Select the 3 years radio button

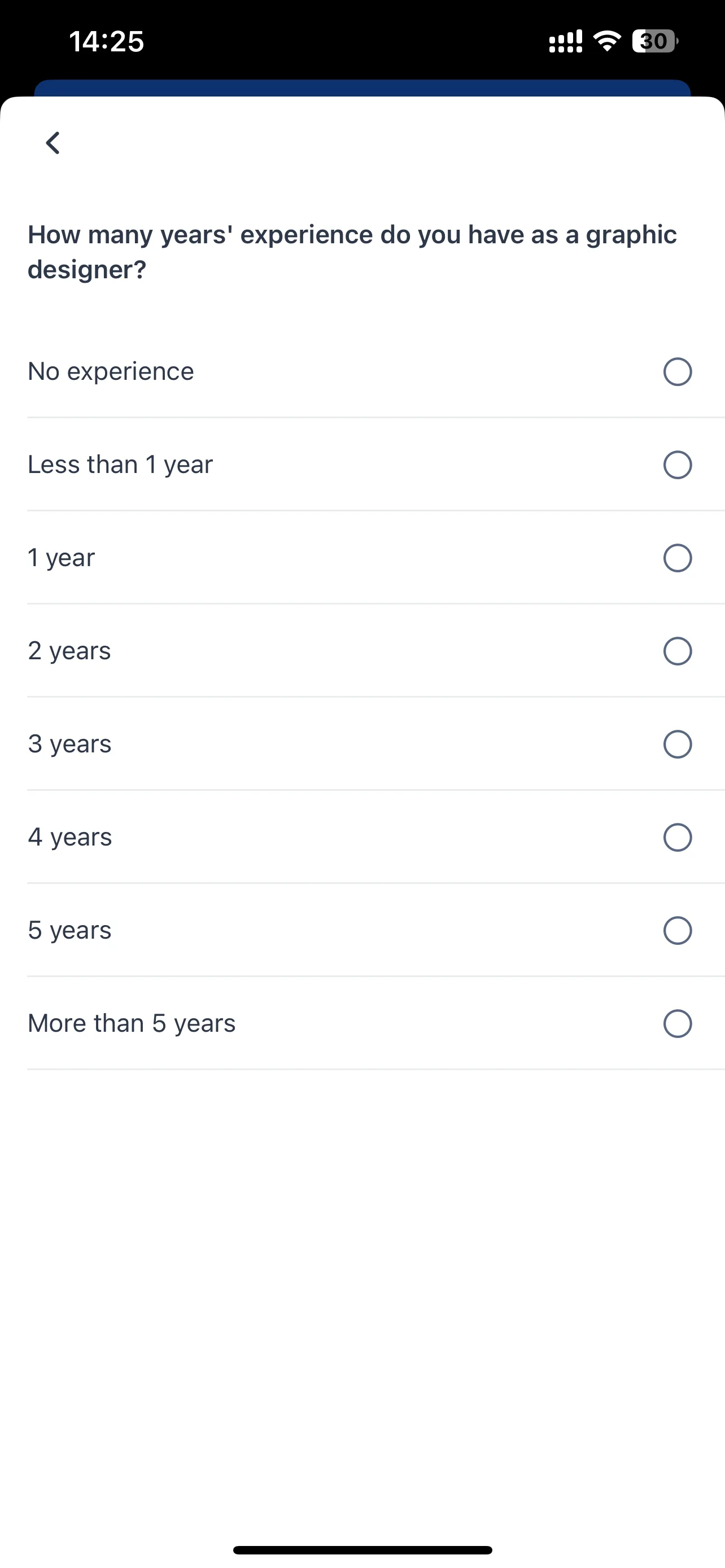click(x=677, y=744)
